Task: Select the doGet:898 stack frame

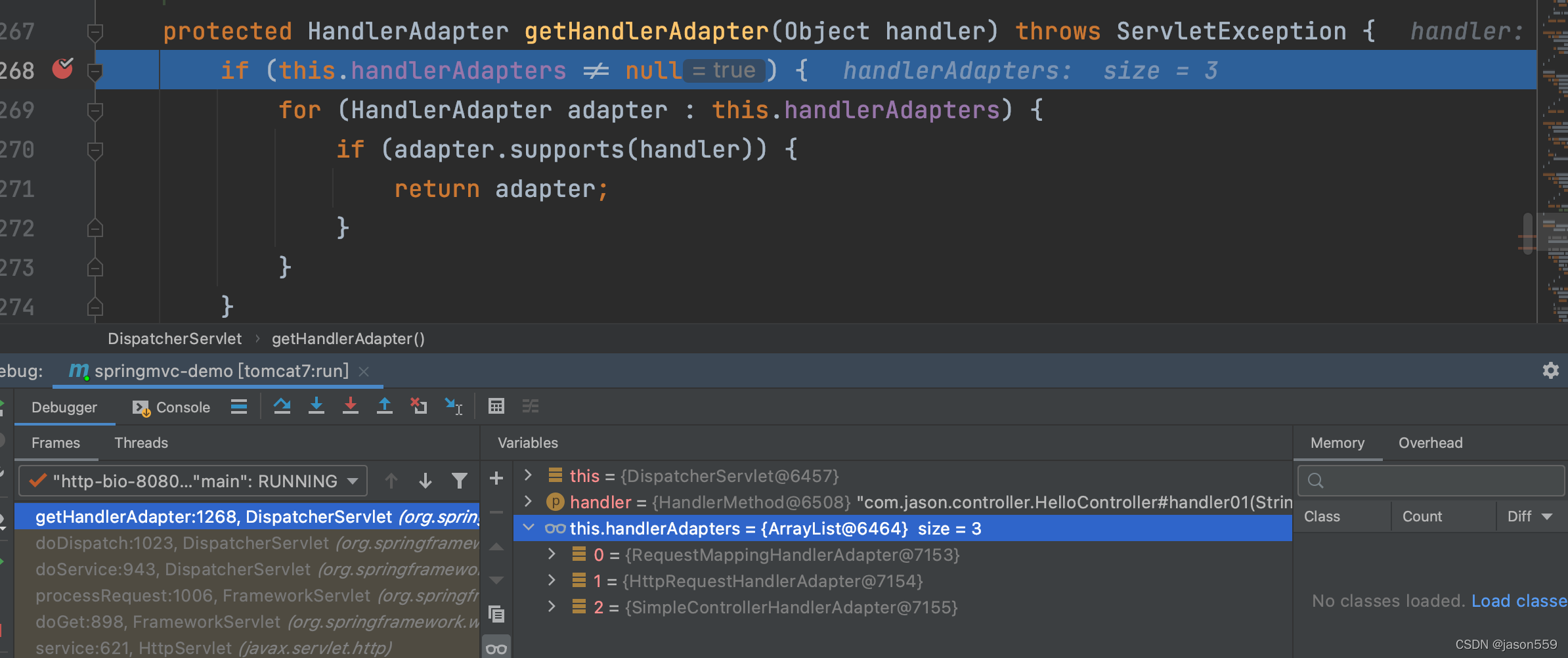Action: point(247,622)
